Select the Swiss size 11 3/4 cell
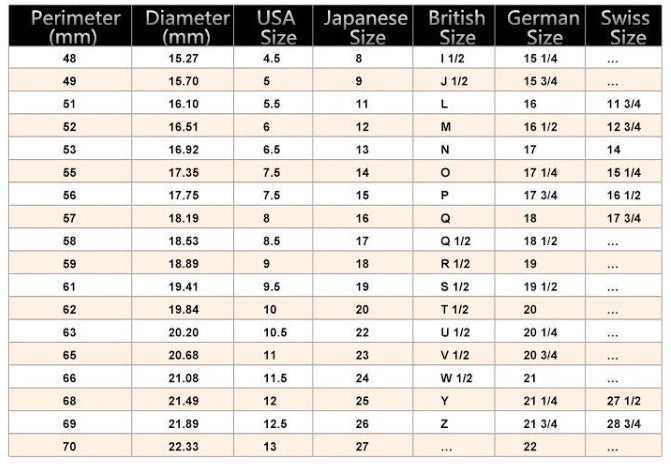671x464 pixels. (623, 104)
